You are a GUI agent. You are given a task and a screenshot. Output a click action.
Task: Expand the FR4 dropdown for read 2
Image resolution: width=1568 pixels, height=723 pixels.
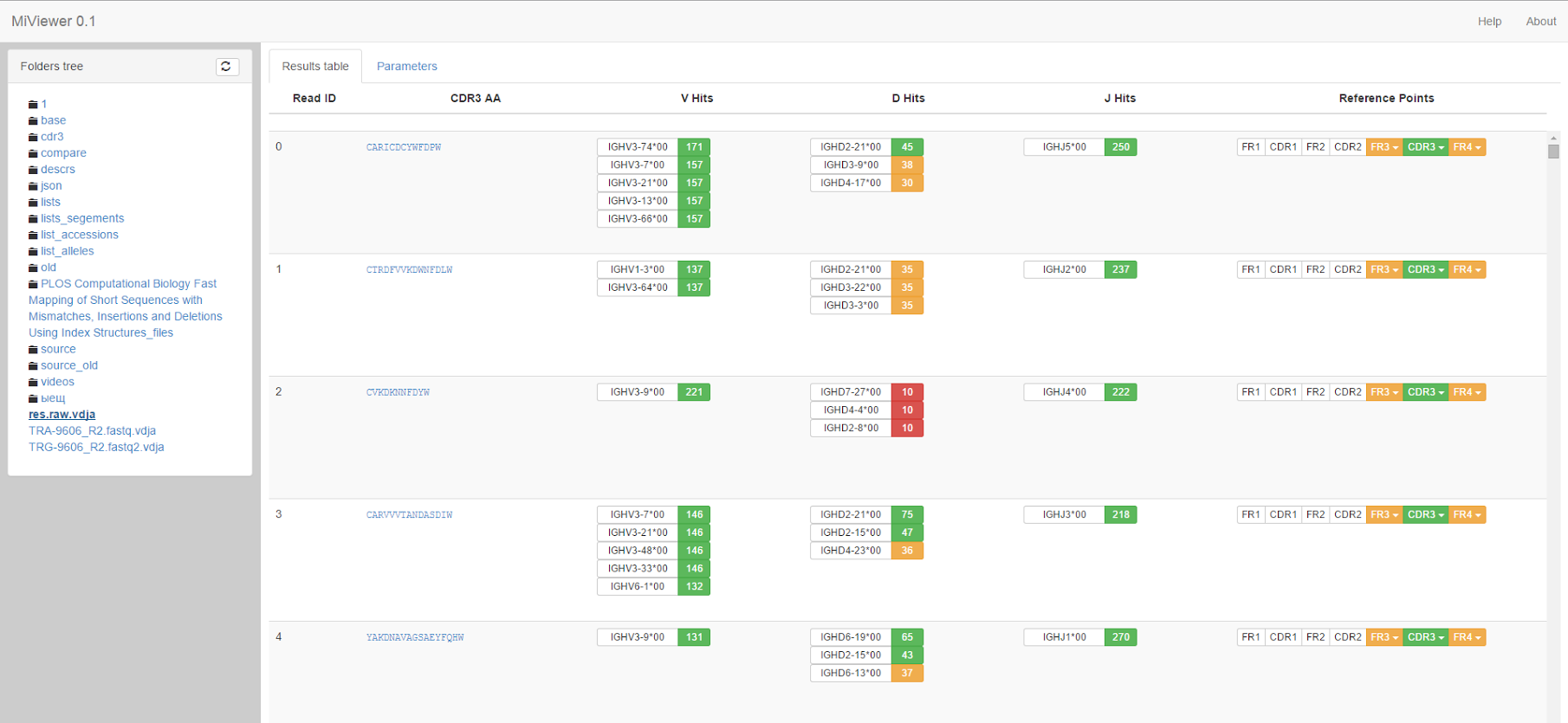point(1467,392)
